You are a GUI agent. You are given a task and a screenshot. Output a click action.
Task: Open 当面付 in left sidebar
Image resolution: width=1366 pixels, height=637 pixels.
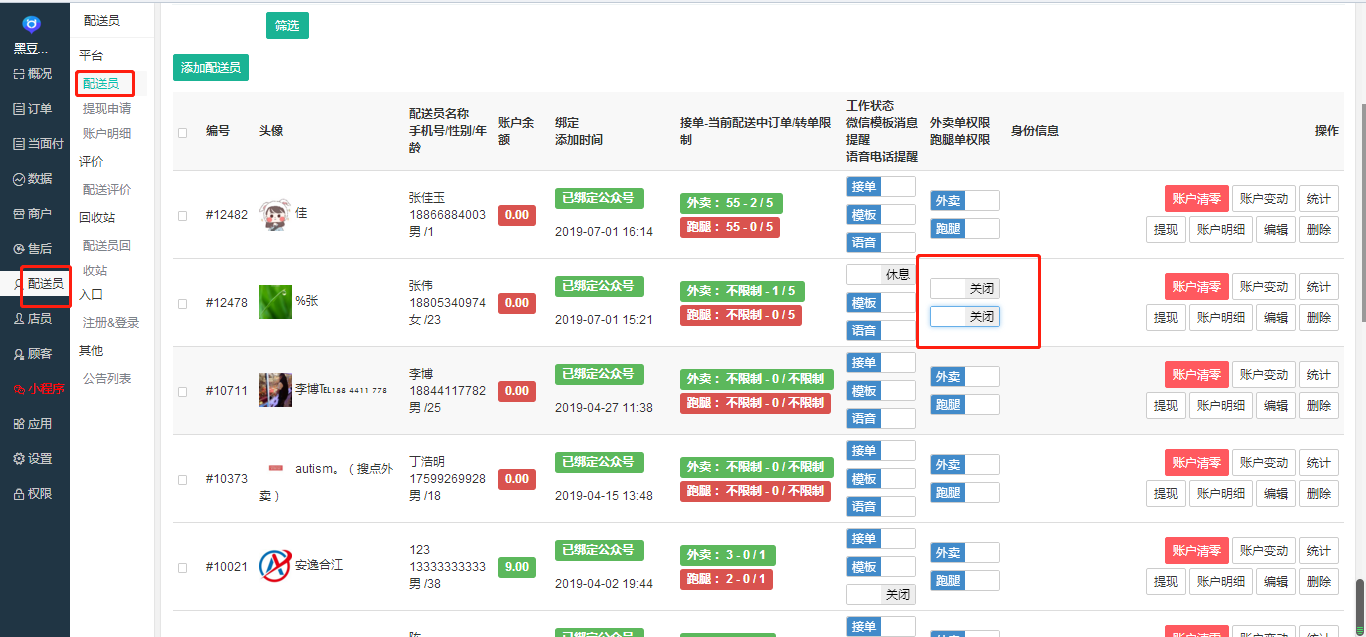[x=38, y=144]
